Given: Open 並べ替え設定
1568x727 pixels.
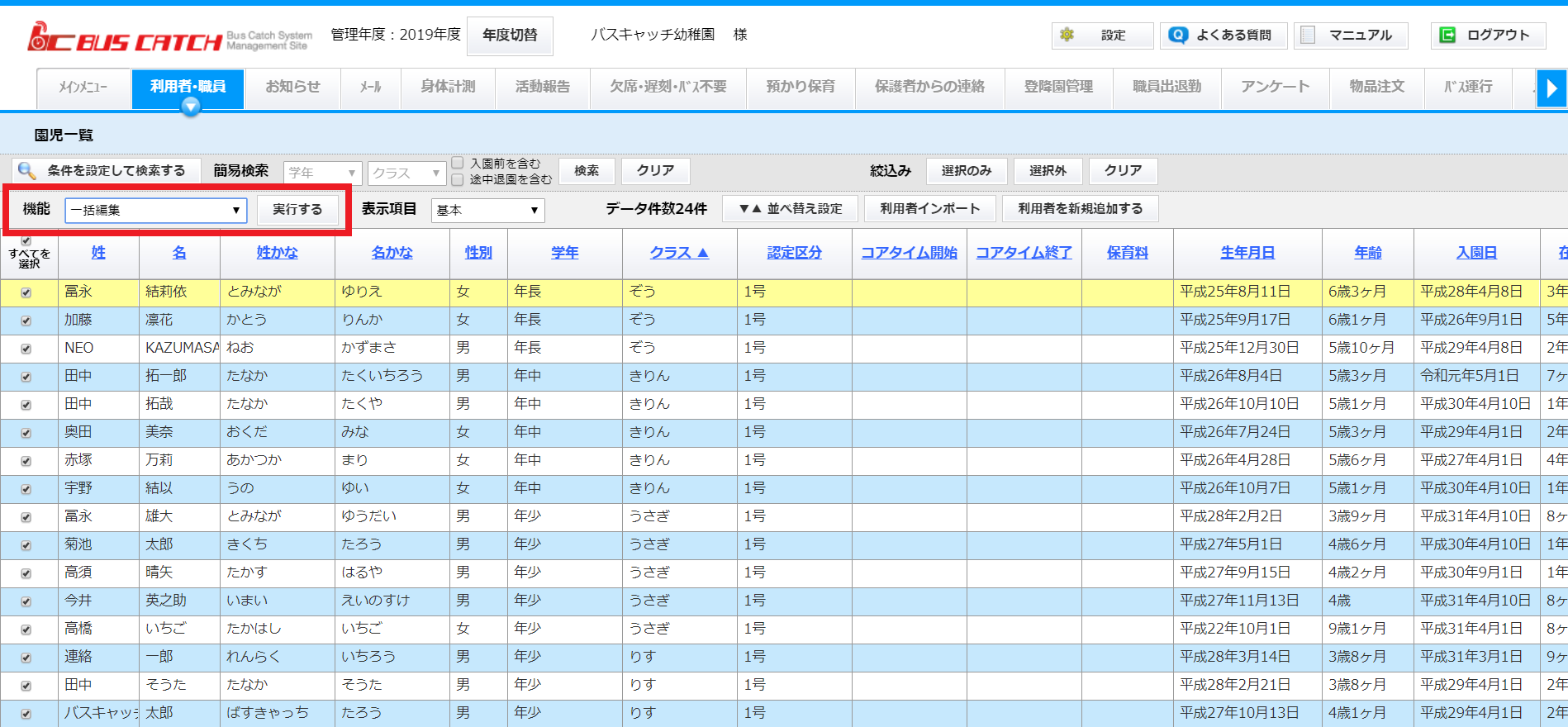Looking at the screenshot, I should (790, 209).
